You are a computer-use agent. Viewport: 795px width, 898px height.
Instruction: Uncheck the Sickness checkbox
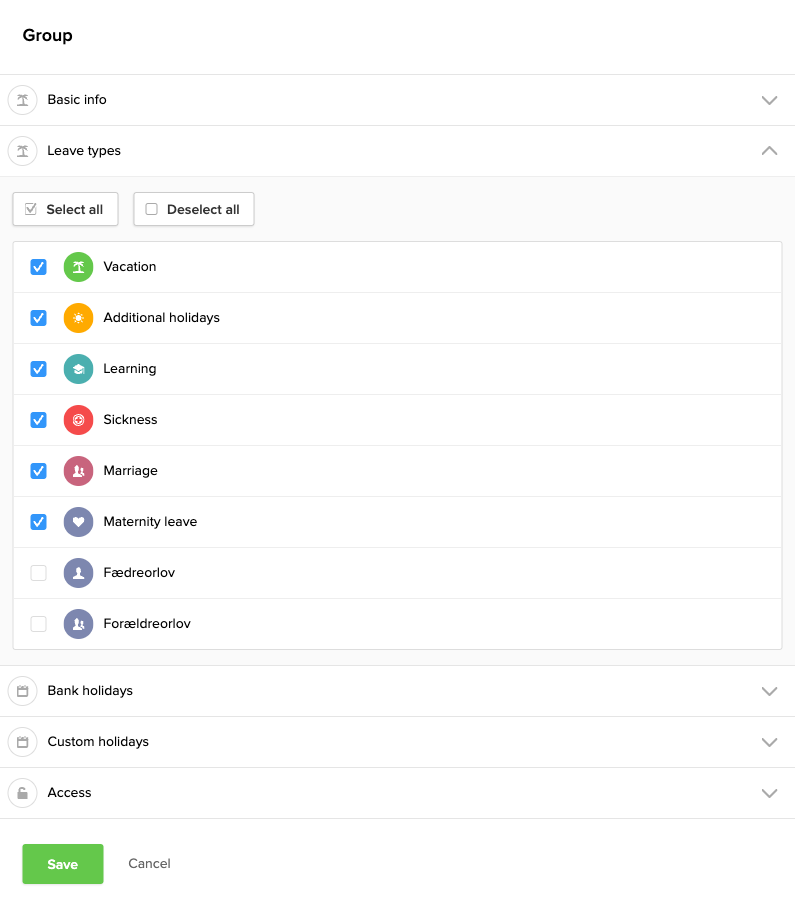[x=39, y=420]
